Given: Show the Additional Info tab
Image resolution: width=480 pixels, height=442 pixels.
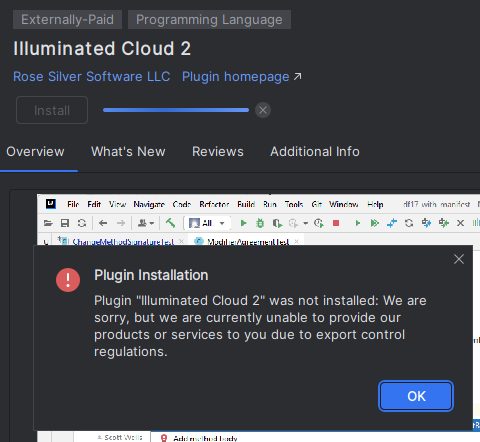Looking at the screenshot, I should (315, 152).
